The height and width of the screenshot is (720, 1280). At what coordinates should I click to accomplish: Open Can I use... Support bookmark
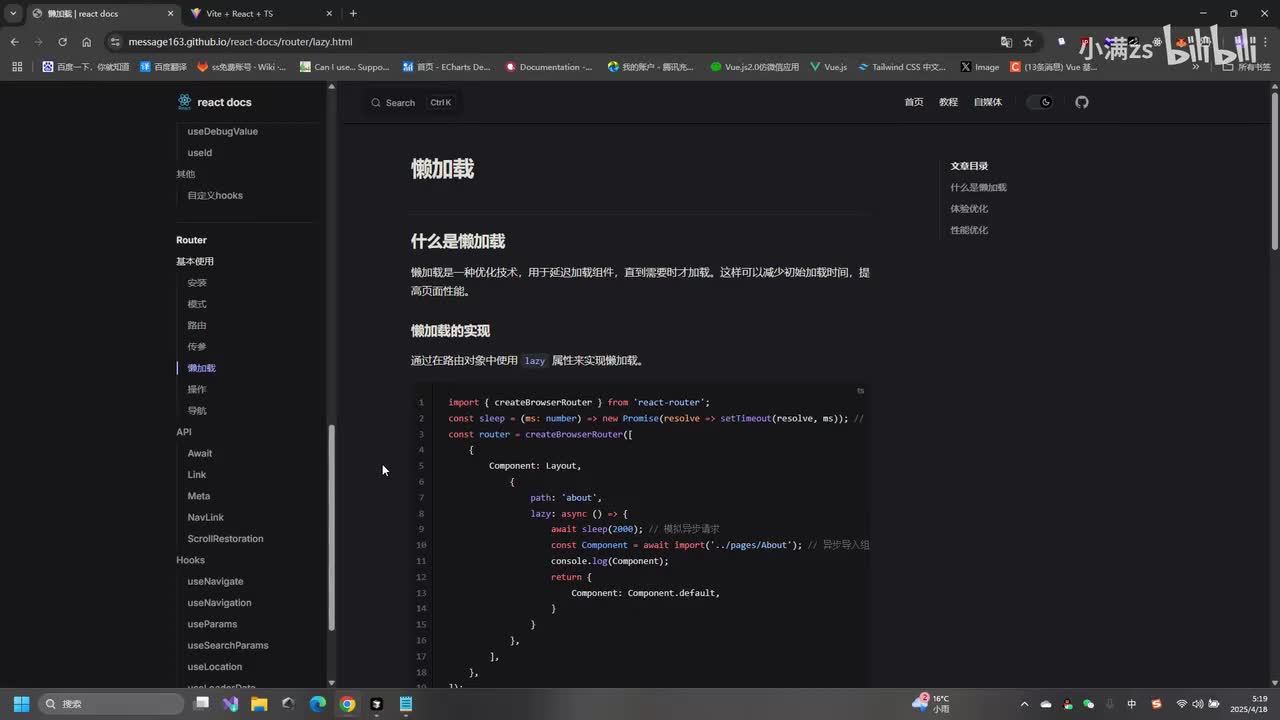point(345,67)
